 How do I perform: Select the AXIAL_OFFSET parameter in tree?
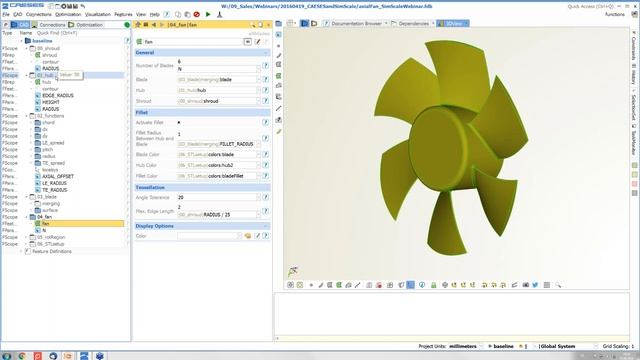[x=58, y=176]
